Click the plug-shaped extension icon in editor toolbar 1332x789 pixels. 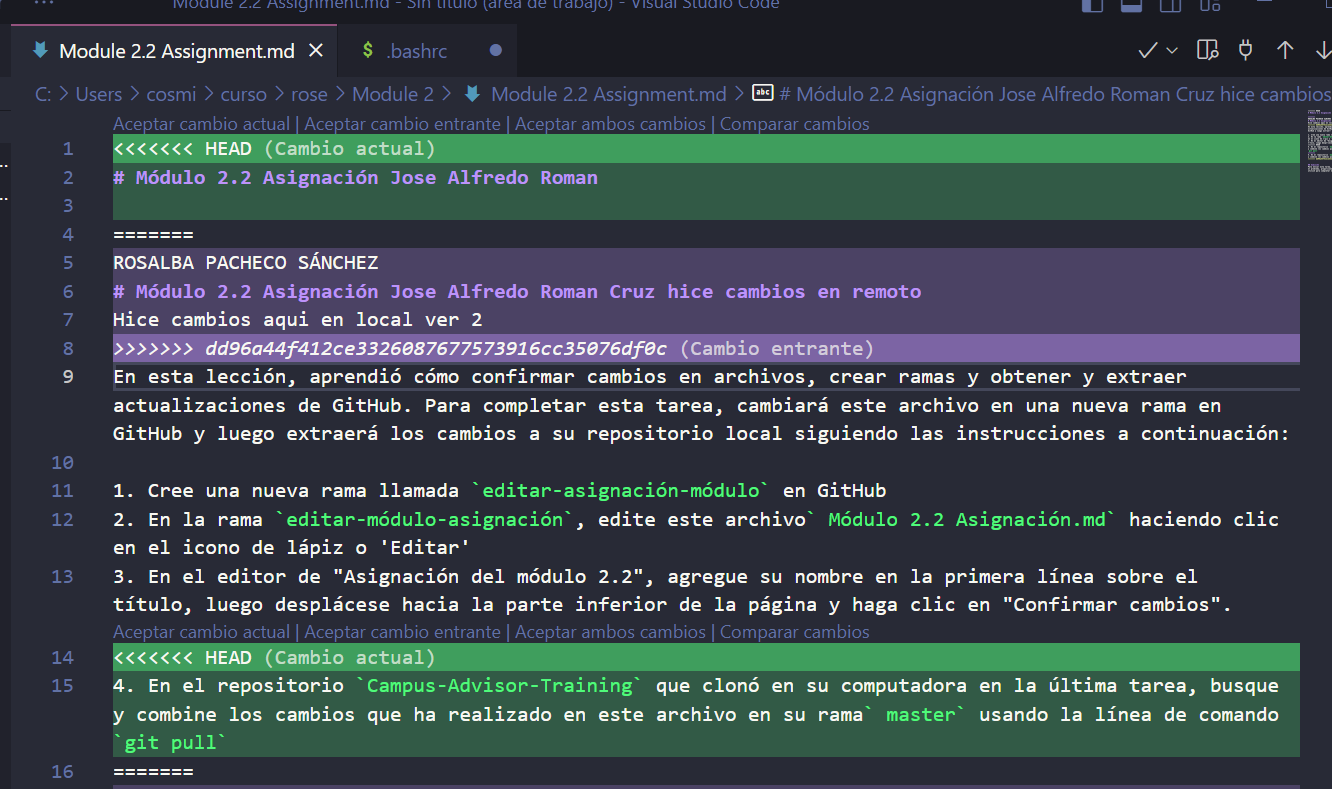click(x=1245, y=49)
